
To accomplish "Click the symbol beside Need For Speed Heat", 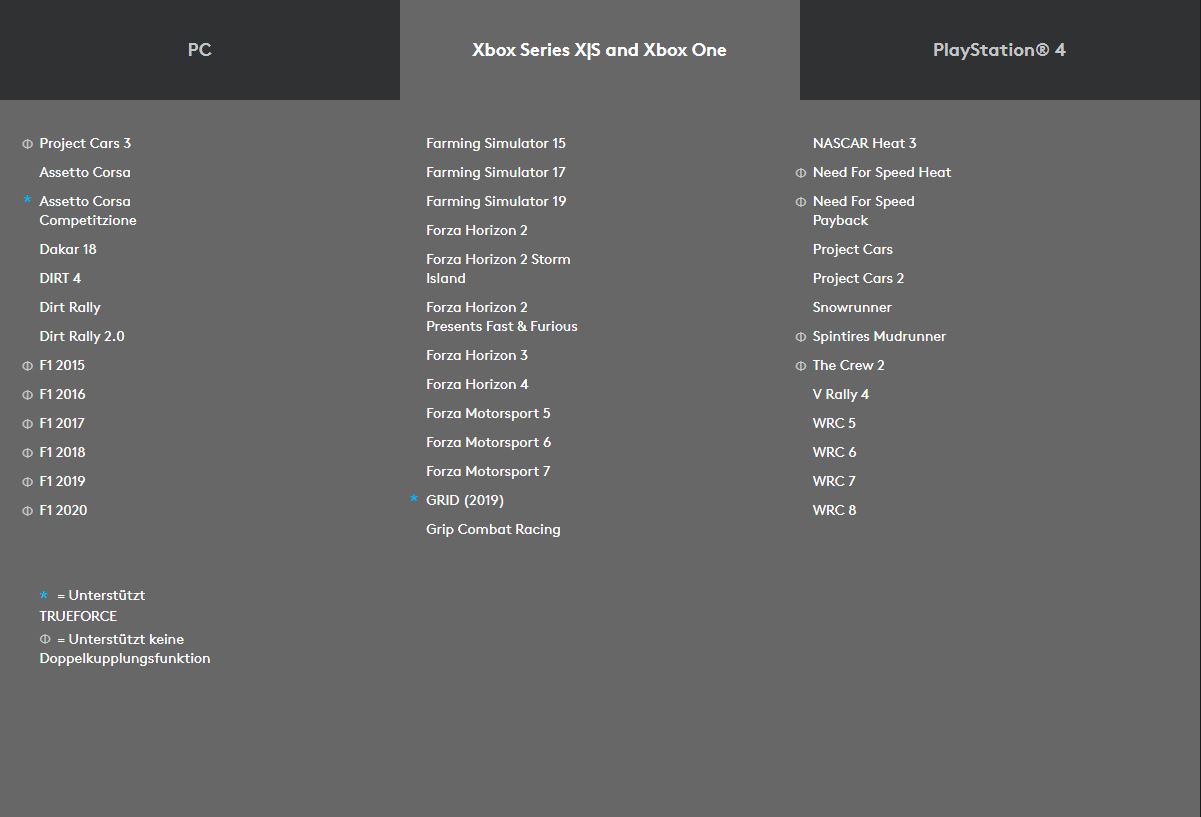I will pos(801,173).
